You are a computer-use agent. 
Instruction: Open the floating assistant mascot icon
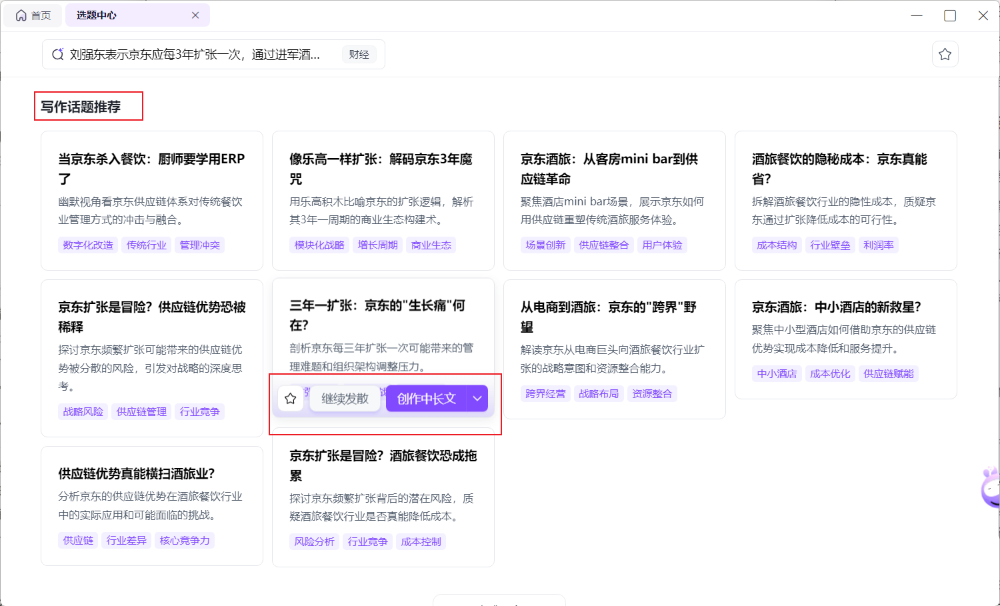(x=990, y=488)
